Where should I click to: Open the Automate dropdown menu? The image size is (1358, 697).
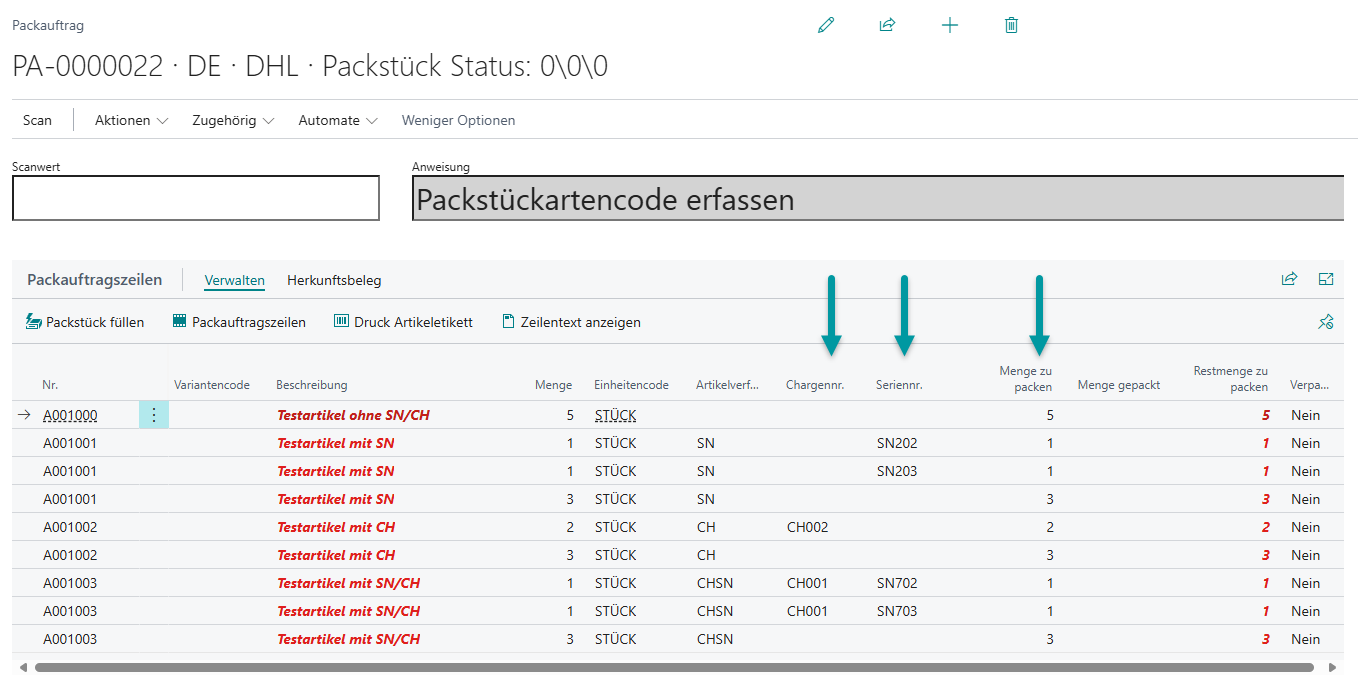[337, 120]
